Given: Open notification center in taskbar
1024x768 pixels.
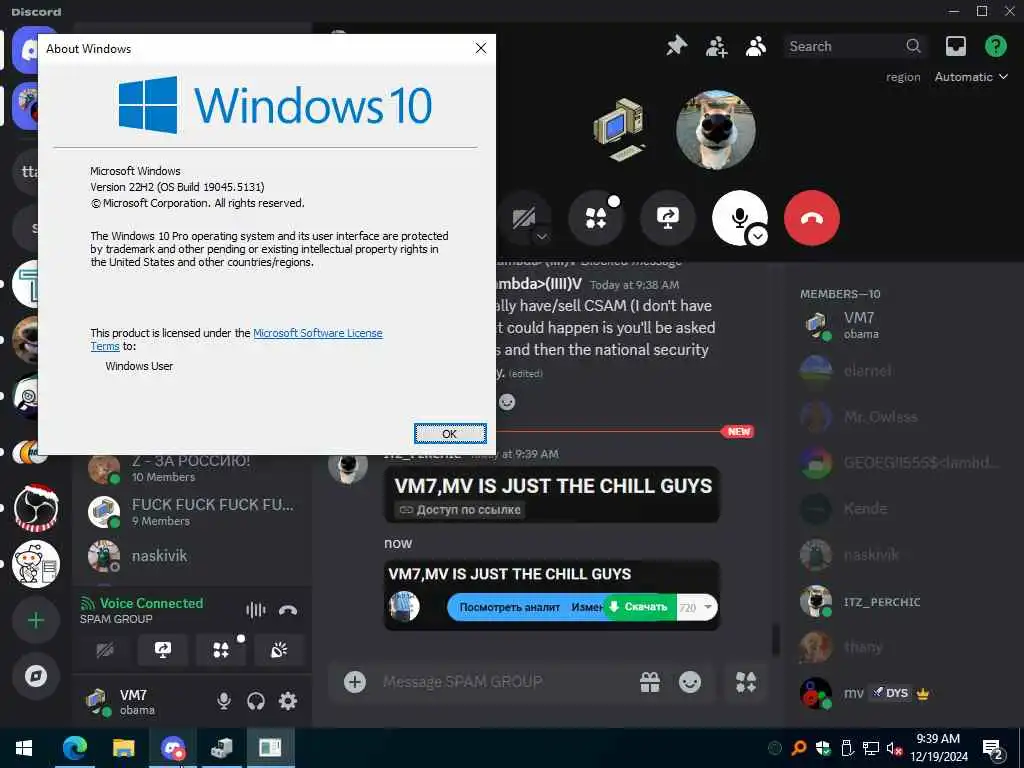Looking at the screenshot, I should tap(993, 750).
